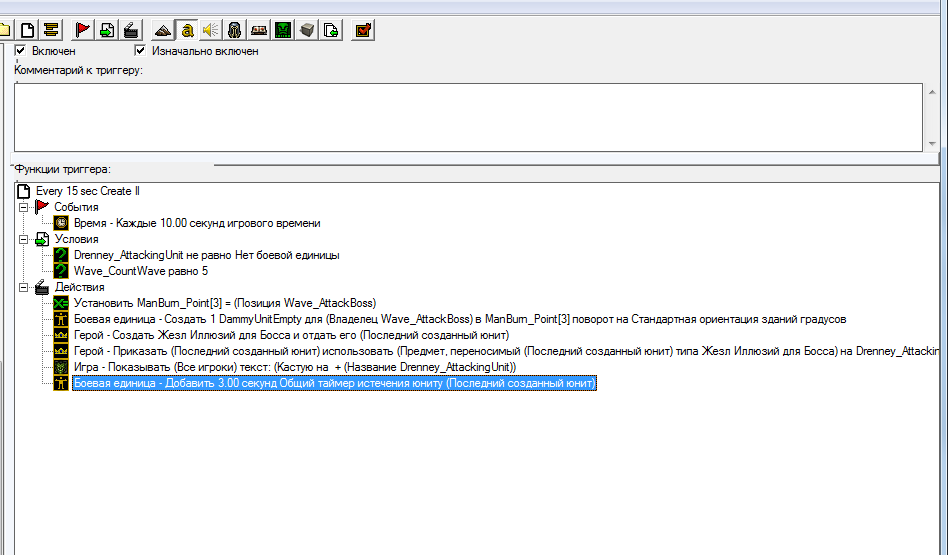Select event Каждые 10.00 секунд игрового времени

(x=197, y=223)
